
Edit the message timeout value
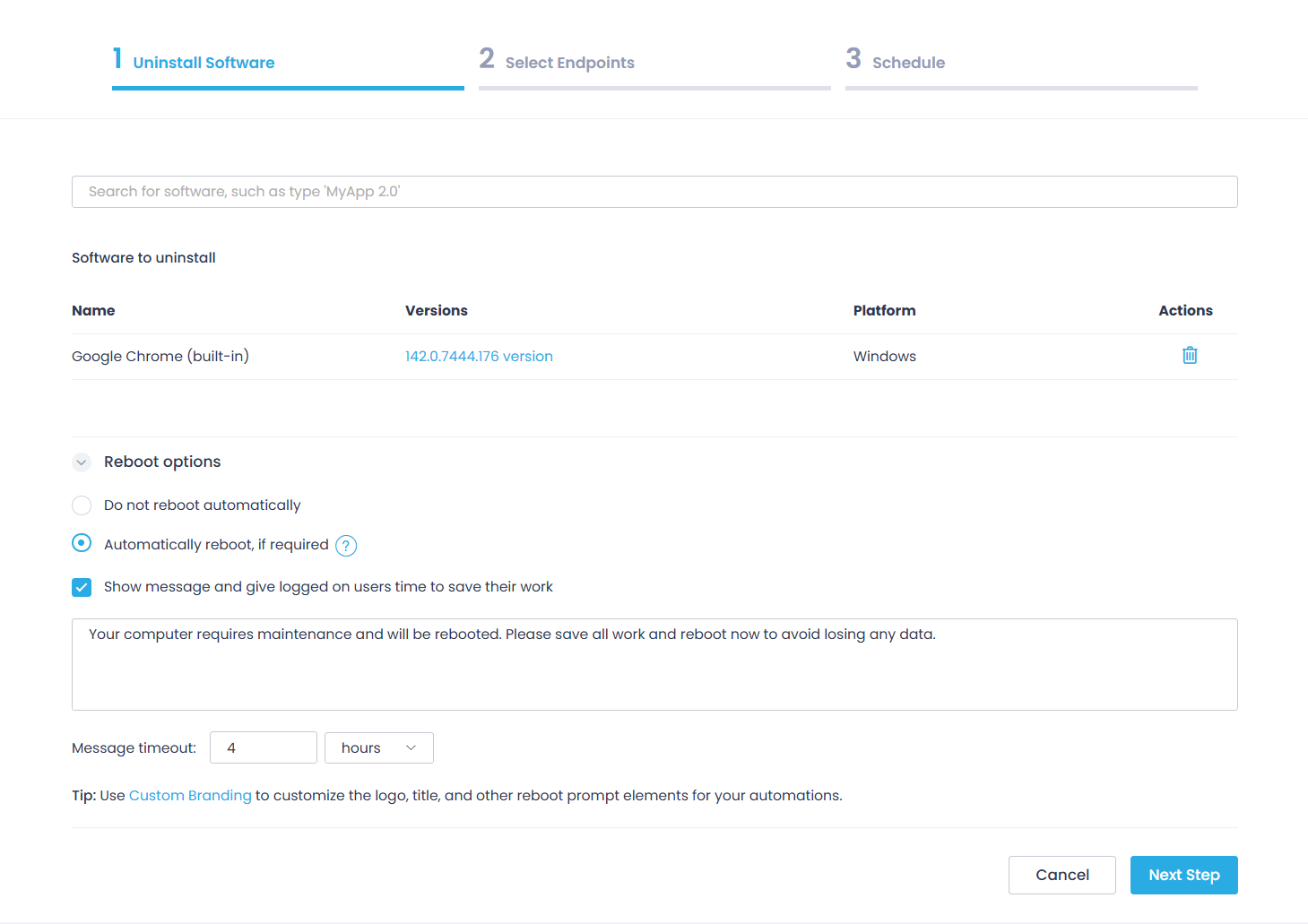[263, 747]
